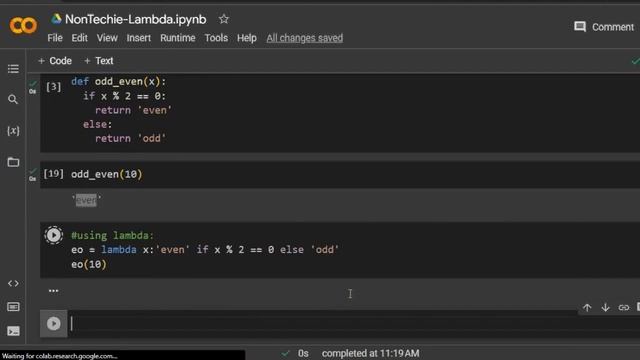Add a new Text cell
Viewport: 640px width, 360px height.
click(98, 61)
